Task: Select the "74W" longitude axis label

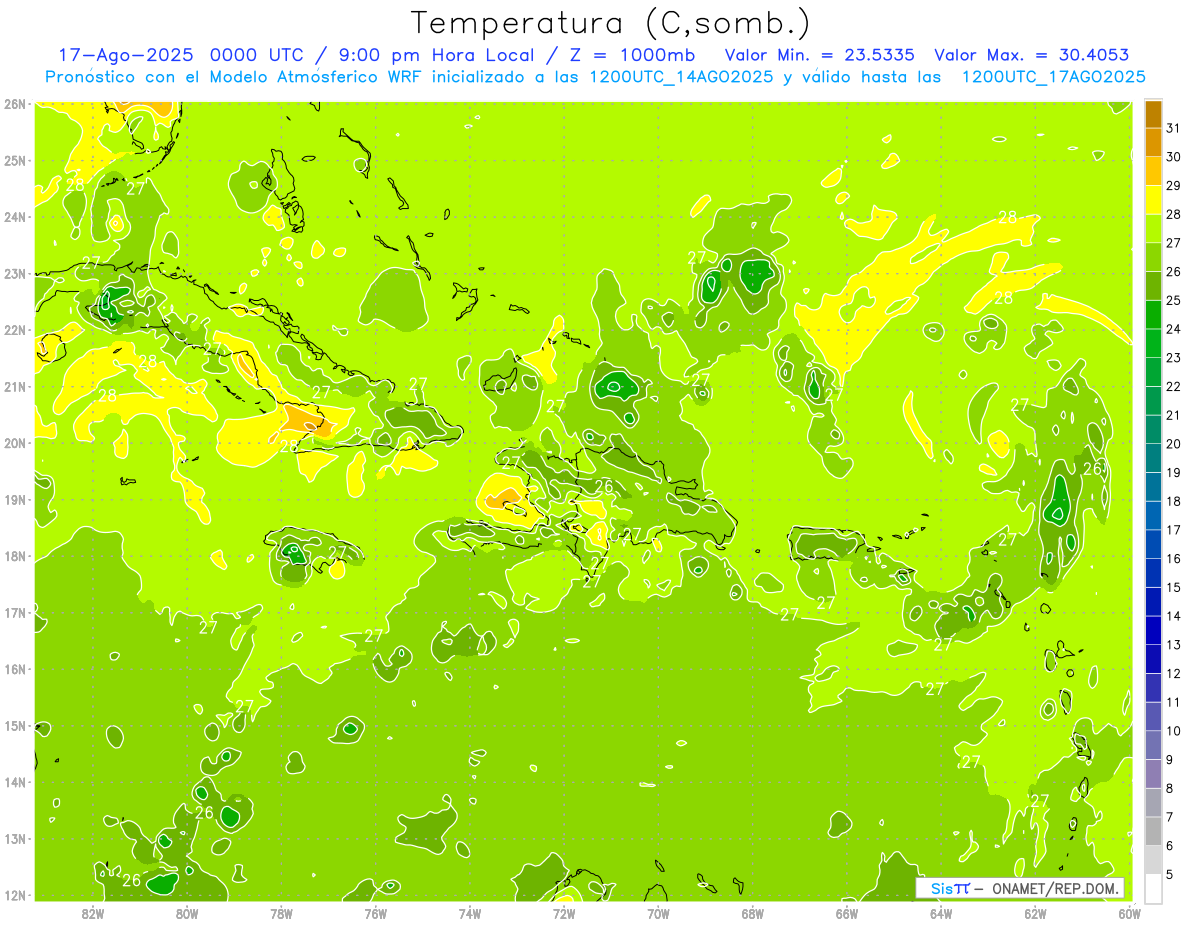Action: [x=469, y=913]
